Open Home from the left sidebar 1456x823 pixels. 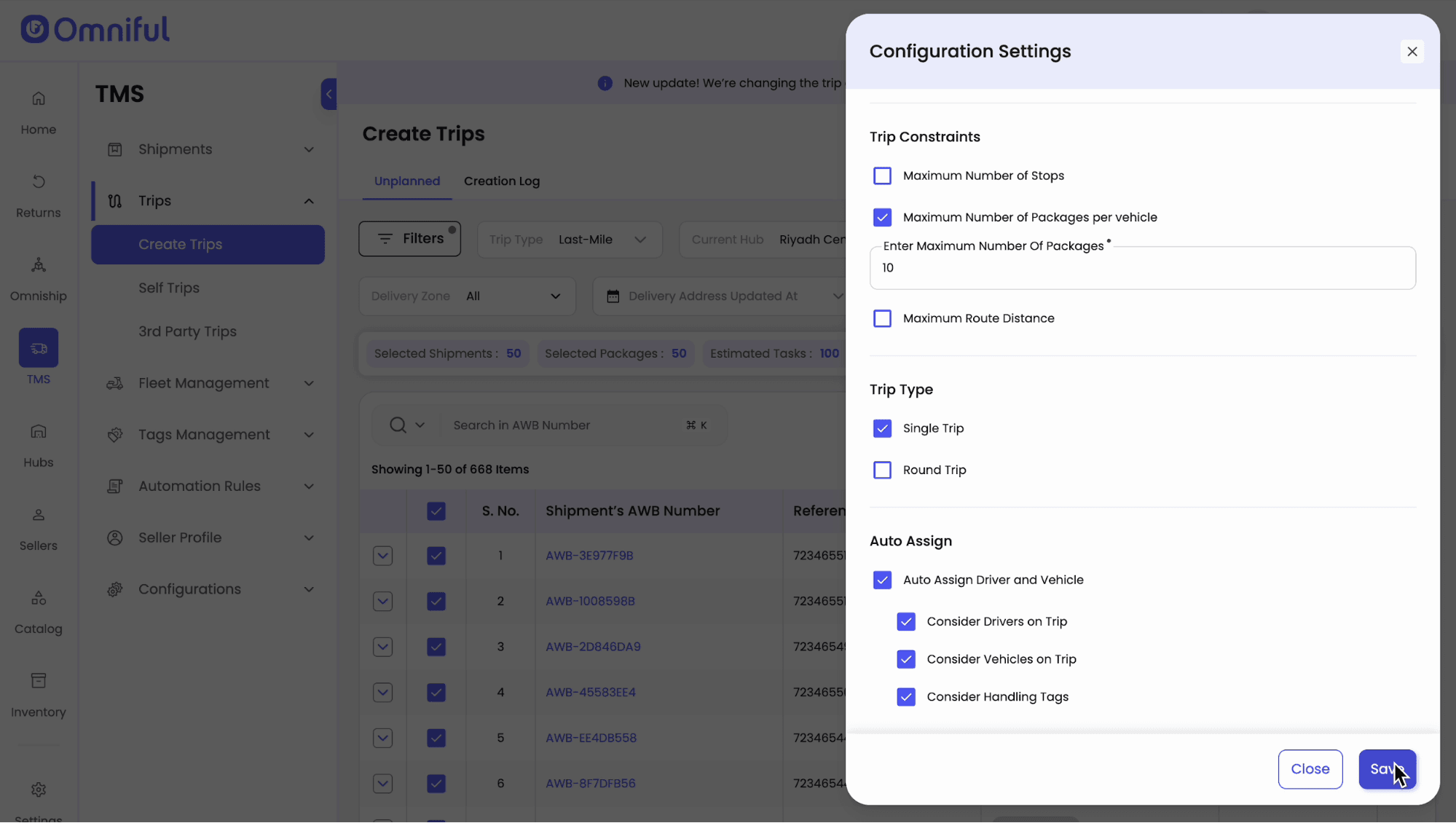point(39,98)
